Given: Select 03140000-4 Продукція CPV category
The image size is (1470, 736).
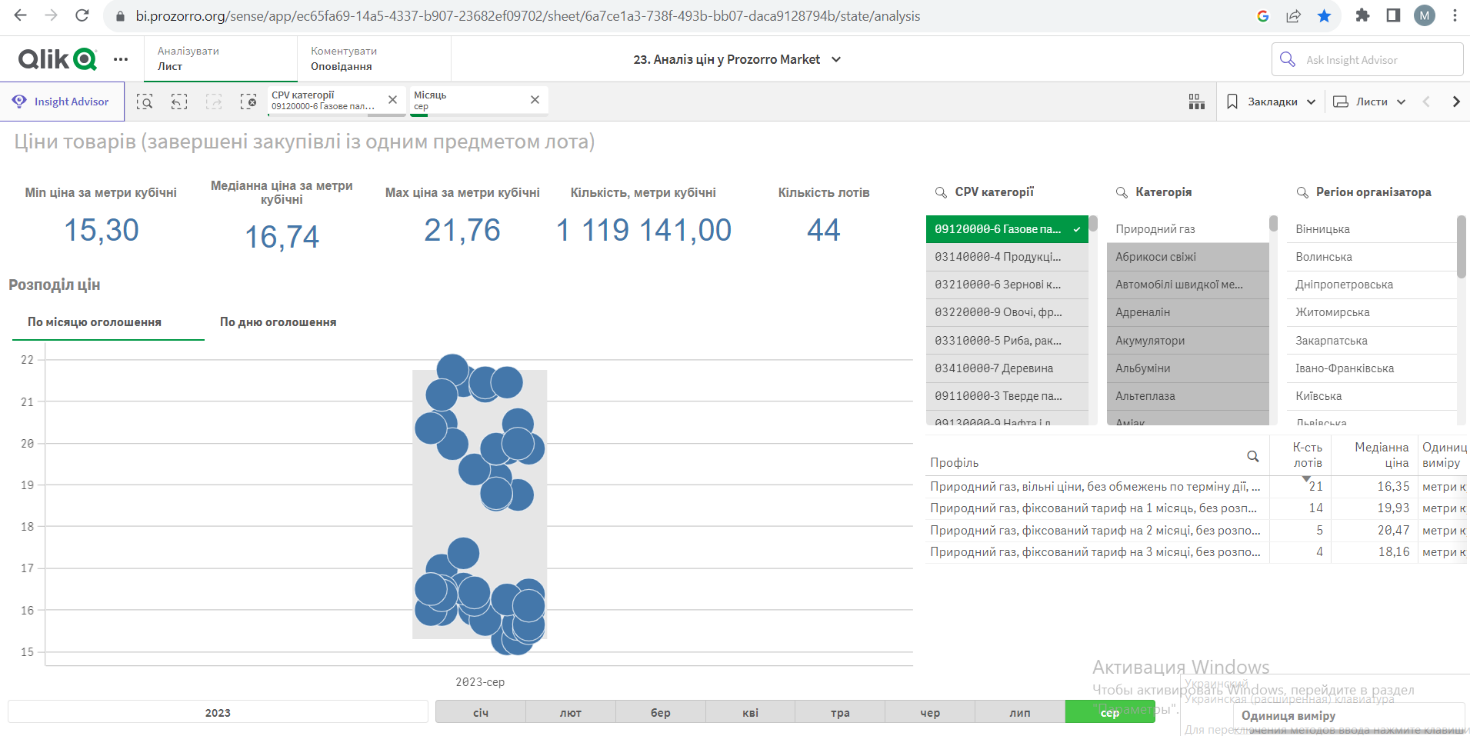Looking at the screenshot, I should [1007, 257].
